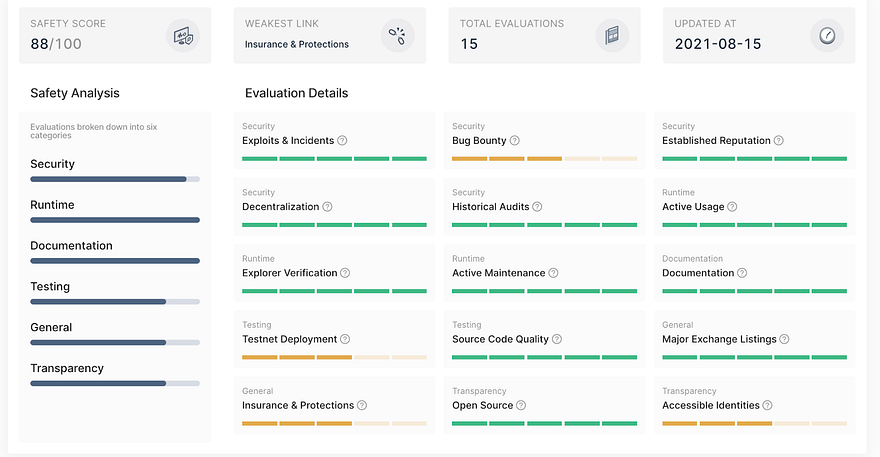Screen dimensions: 880x457
Task: Open help icon next to Established Reputation
Action: (x=778, y=140)
